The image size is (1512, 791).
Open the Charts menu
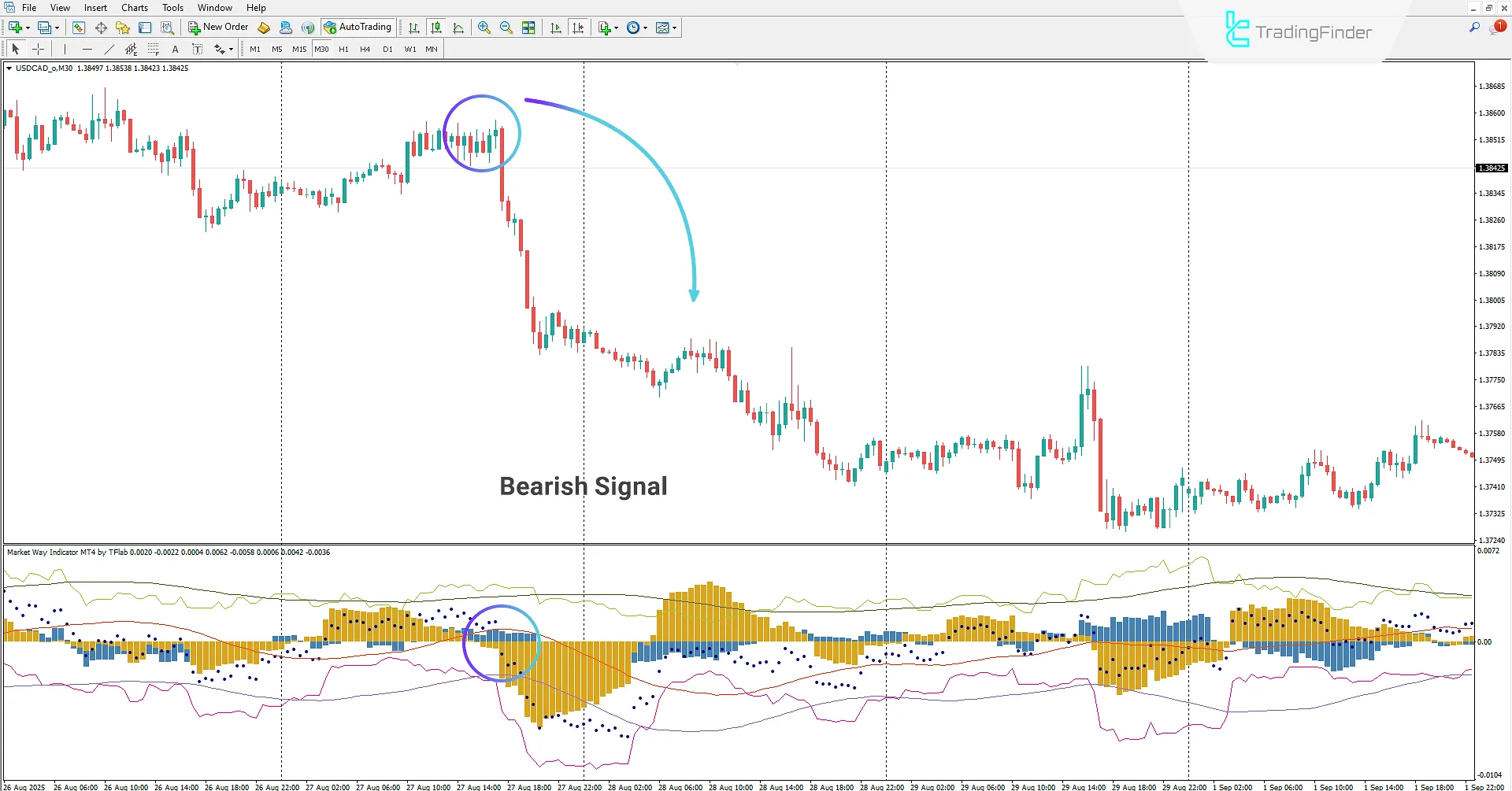click(x=134, y=7)
